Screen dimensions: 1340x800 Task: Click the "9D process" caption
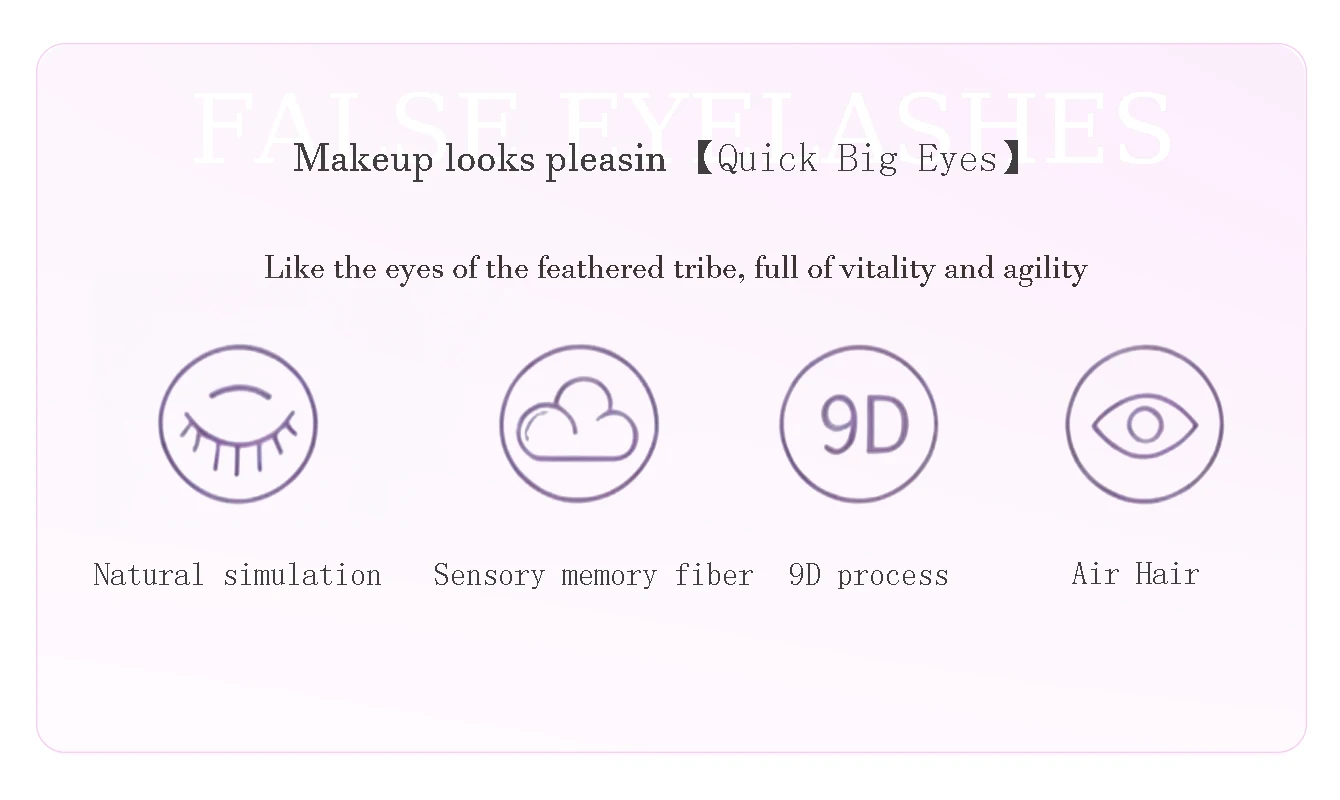coord(868,575)
